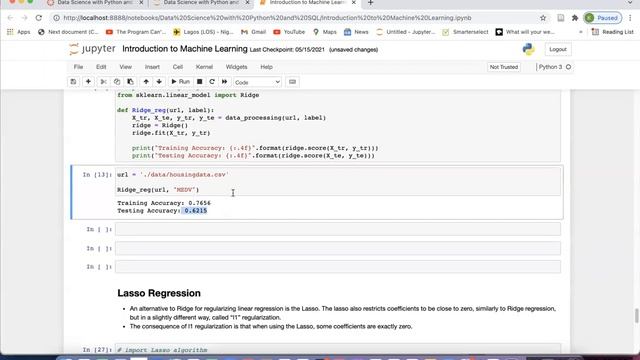Cut selected cells with scissors icon
640x360 pixels.
(103, 82)
